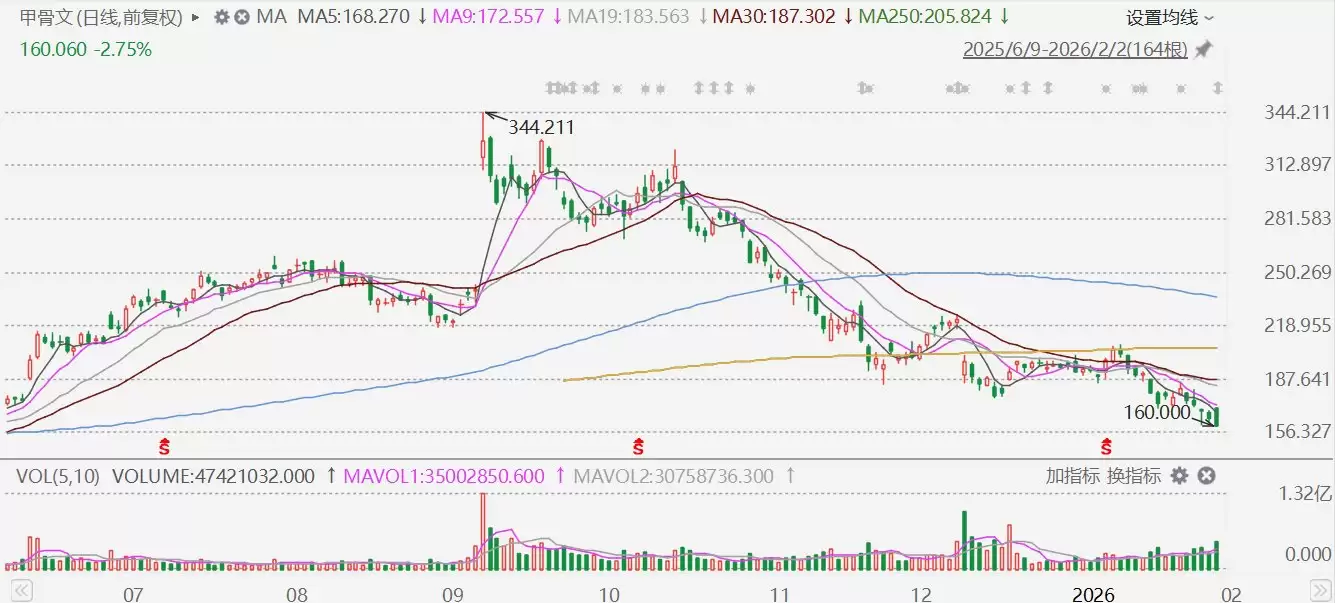Image resolution: width=1335 pixels, height=603 pixels.
Task: Select the green MA250 moving average label
Action: click(x=926, y=17)
